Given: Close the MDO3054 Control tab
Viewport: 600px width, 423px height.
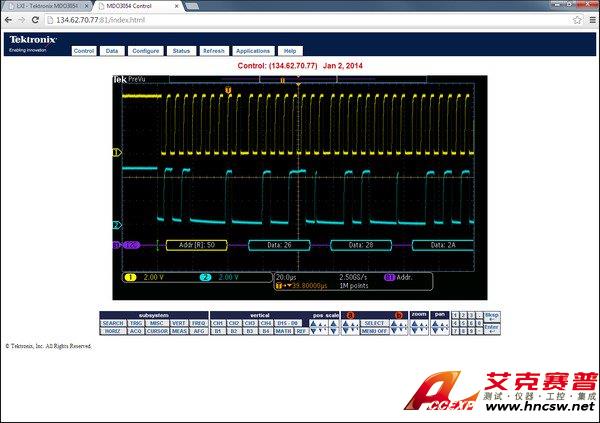Looking at the screenshot, I should pyautogui.click(x=176, y=6).
